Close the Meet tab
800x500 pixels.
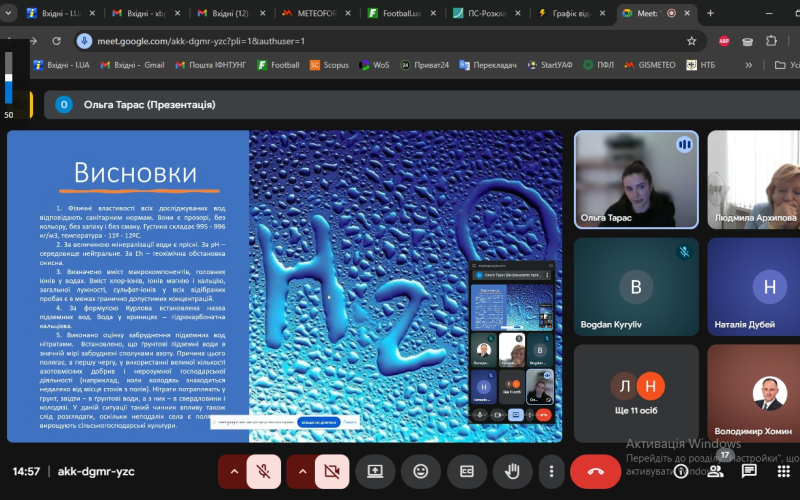[687, 13]
